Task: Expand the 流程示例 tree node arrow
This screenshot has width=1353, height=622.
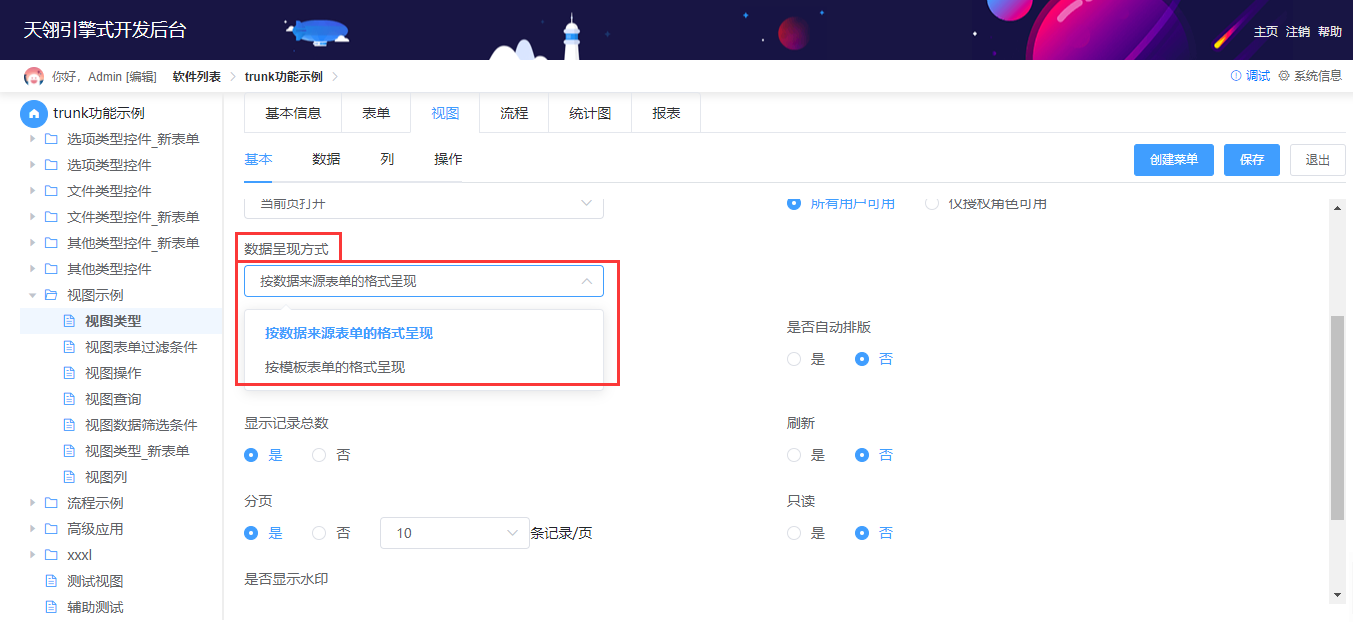Action: point(33,503)
